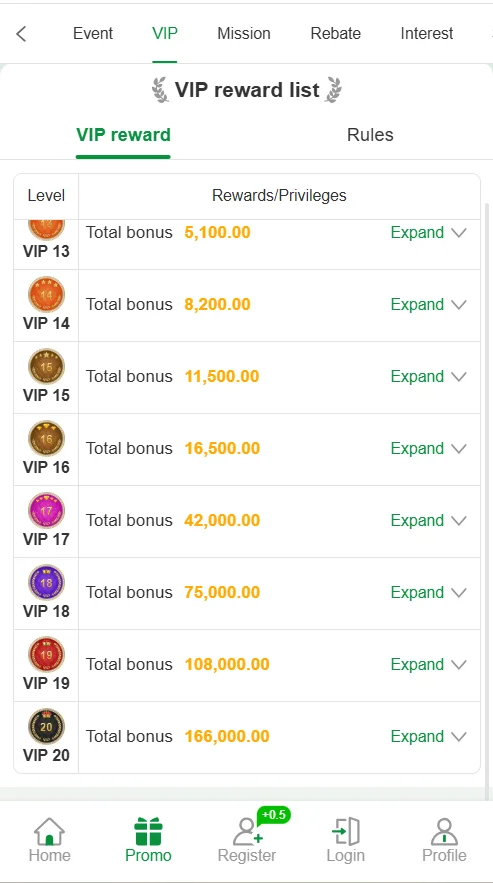Expand VIP 14 reward details
The height and width of the screenshot is (883, 493).
(x=429, y=305)
